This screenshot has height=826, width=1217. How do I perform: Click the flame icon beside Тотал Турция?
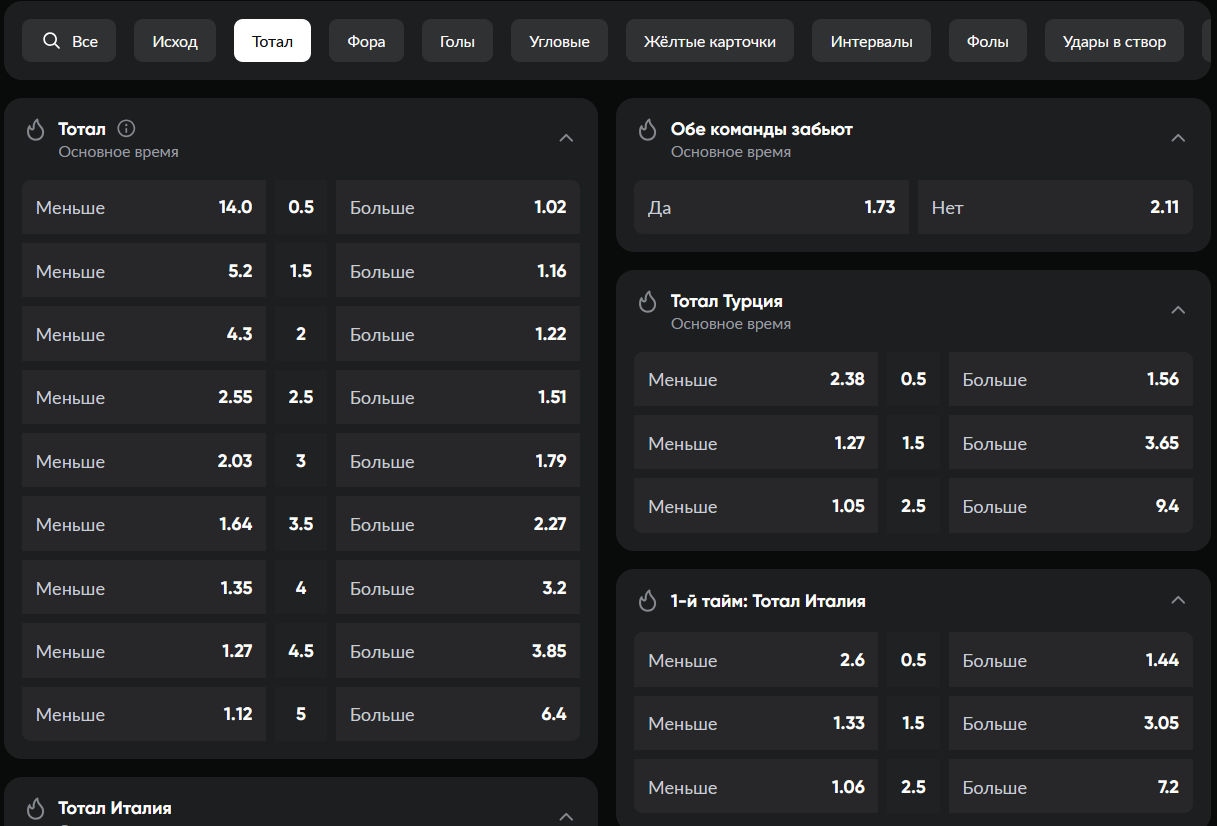(x=648, y=302)
